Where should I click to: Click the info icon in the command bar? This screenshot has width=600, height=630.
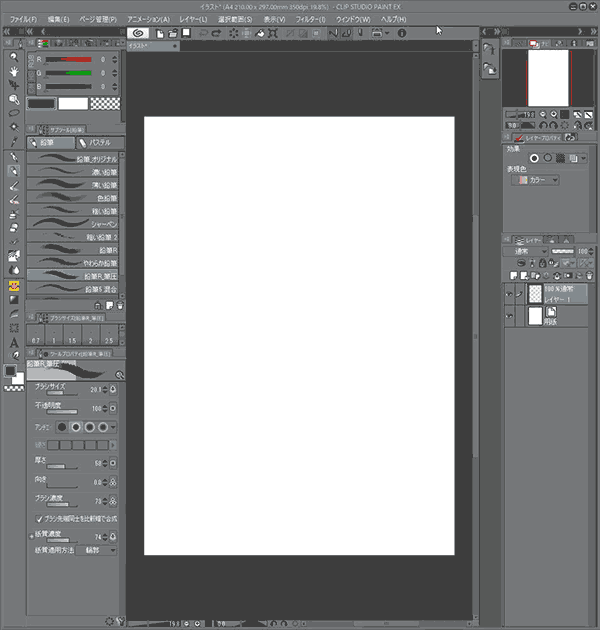tap(401, 33)
